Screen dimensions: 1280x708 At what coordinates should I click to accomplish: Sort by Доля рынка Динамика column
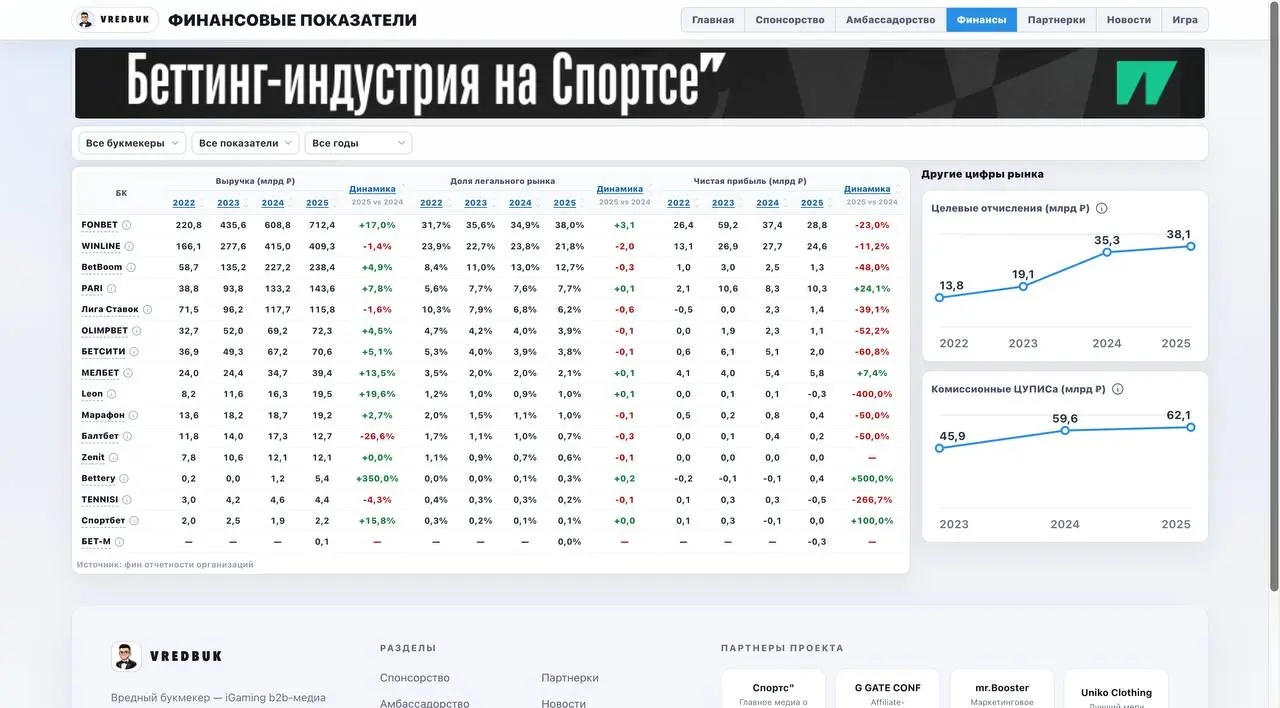tap(622, 189)
